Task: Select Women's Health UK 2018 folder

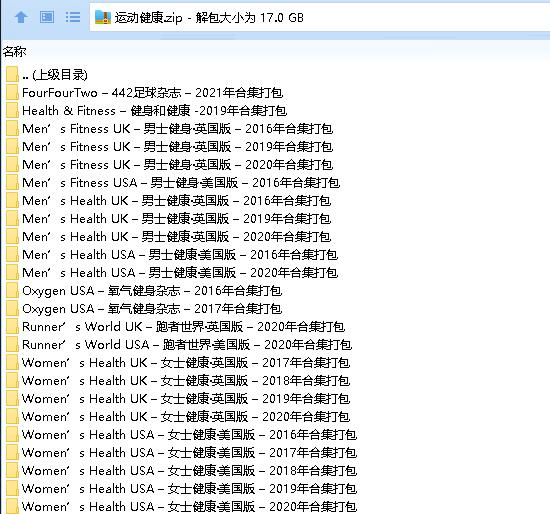Action: point(186,381)
